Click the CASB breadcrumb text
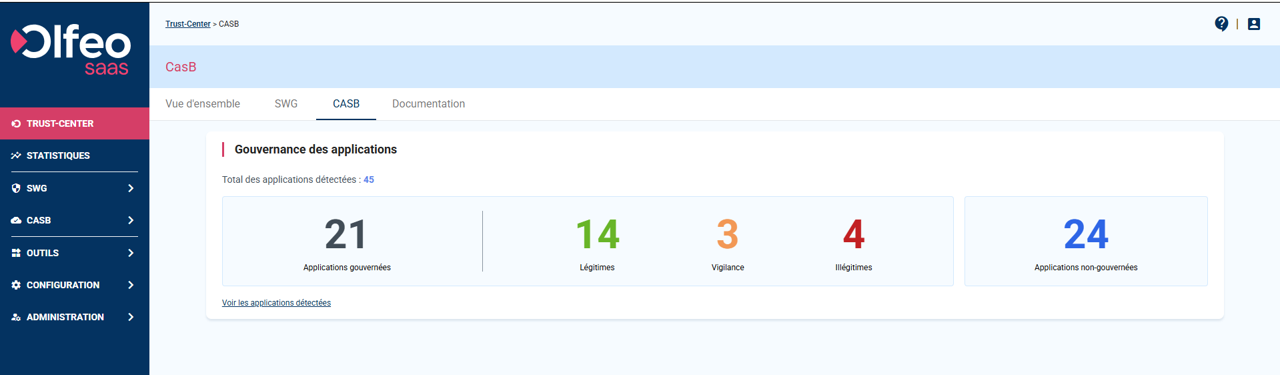 (229, 24)
